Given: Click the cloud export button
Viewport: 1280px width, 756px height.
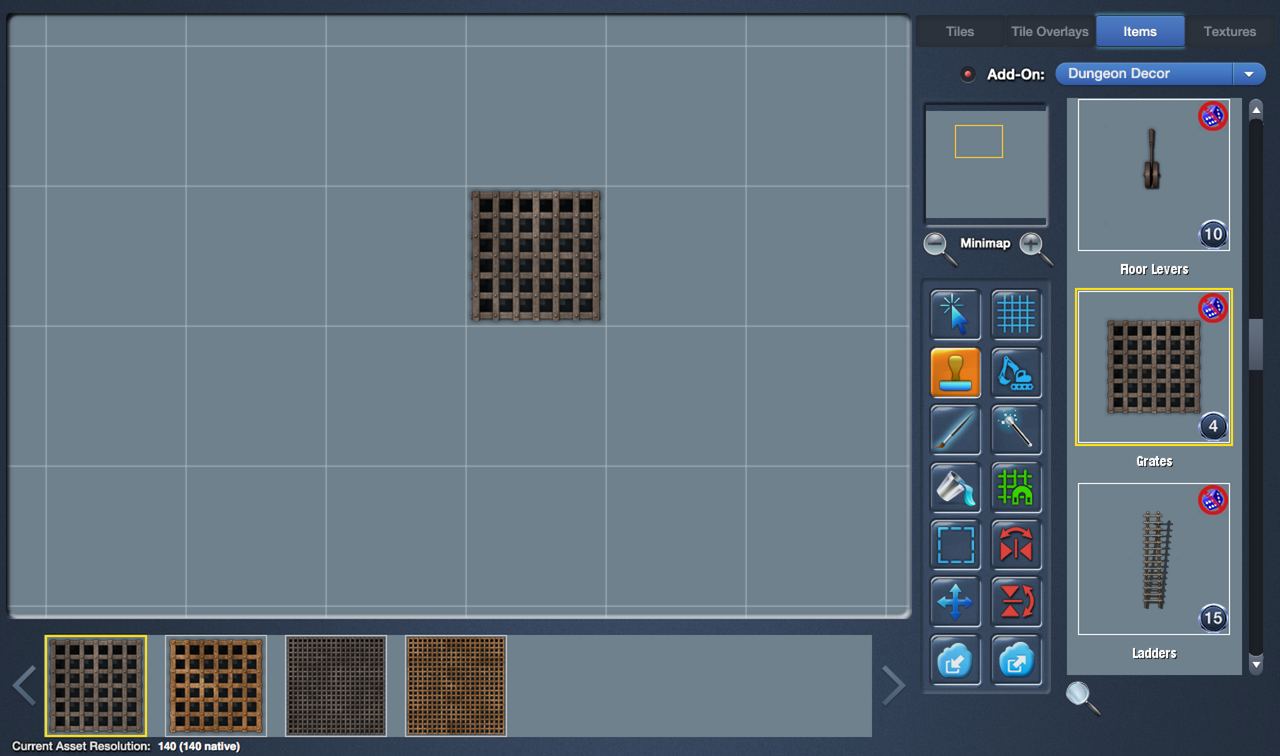Looking at the screenshot, I should pos(1016,660).
